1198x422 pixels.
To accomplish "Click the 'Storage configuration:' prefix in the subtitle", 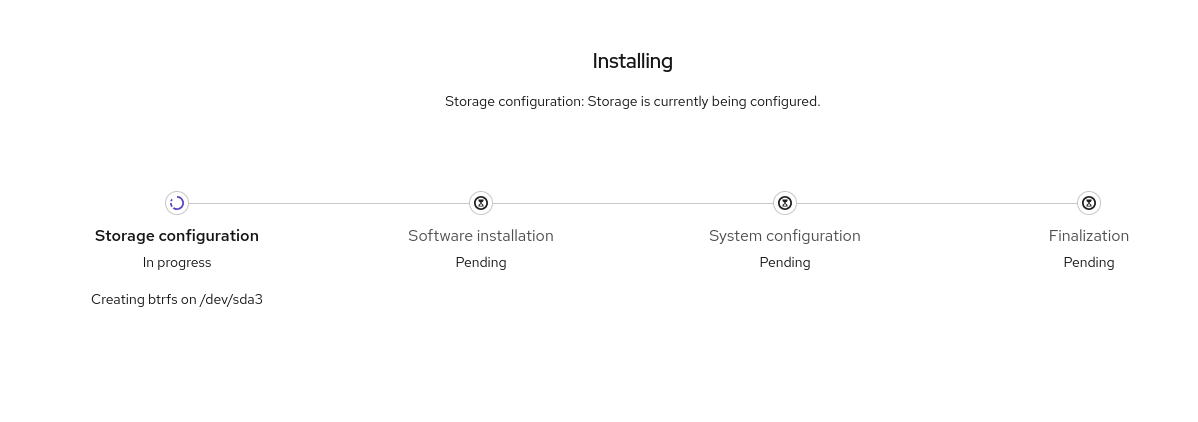I will [x=514, y=101].
